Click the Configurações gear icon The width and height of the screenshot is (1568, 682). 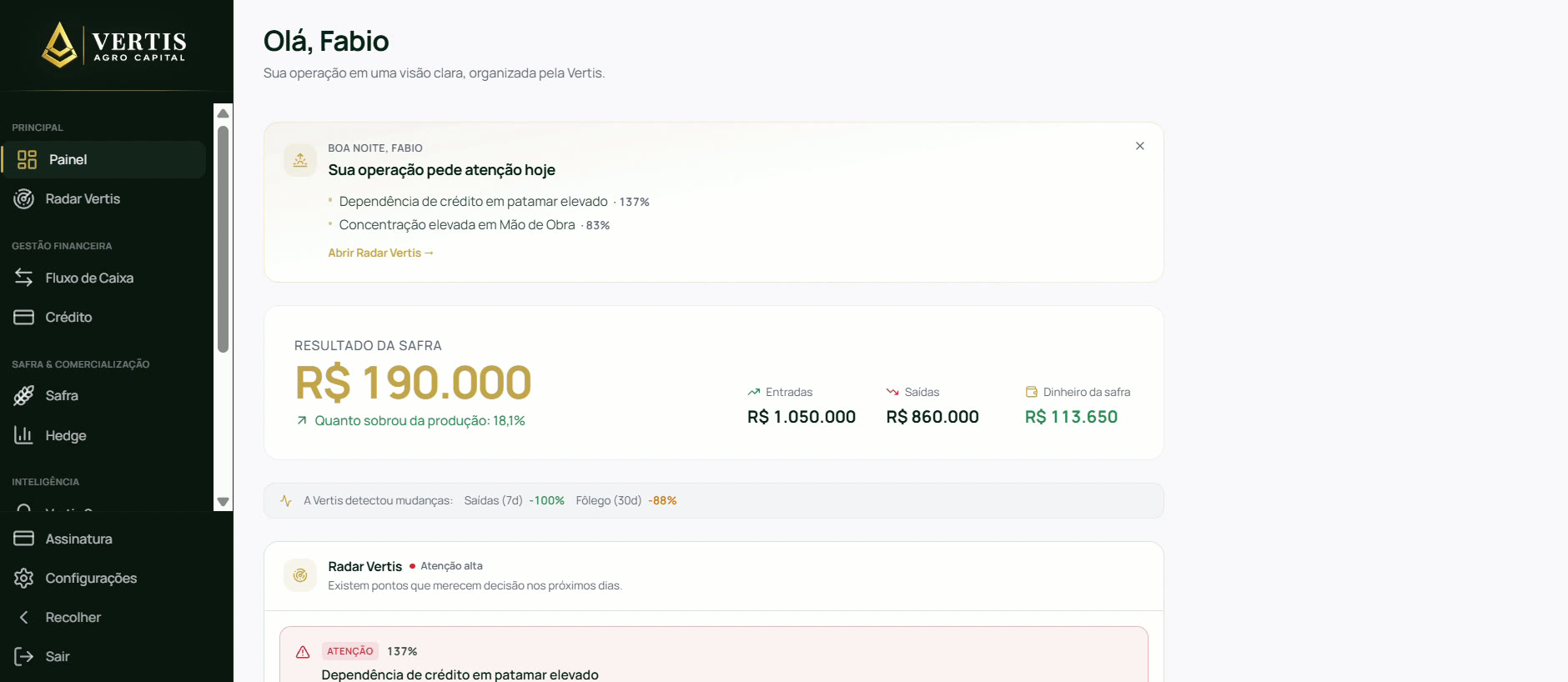pos(24,578)
